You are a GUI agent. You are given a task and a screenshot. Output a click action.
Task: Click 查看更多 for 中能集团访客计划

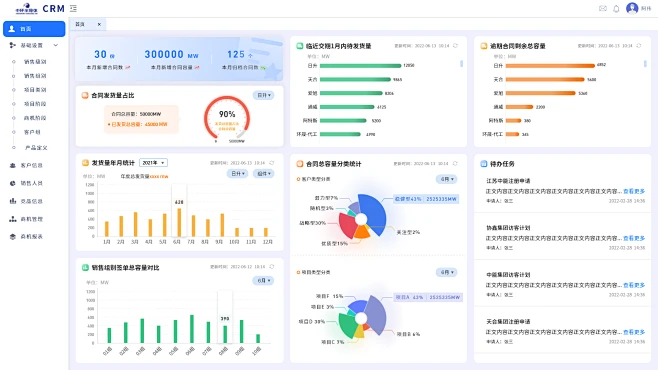pyautogui.click(x=634, y=285)
